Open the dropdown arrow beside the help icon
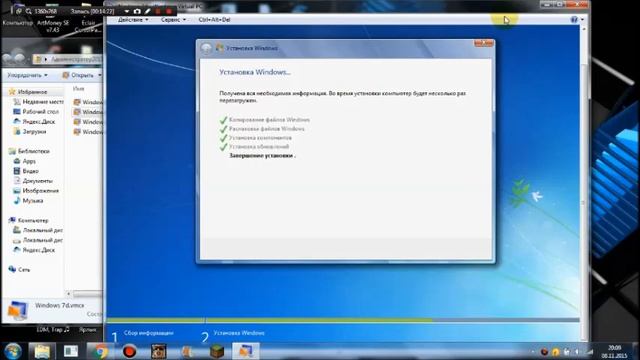The height and width of the screenshot is (360, 640). (582, 20)
